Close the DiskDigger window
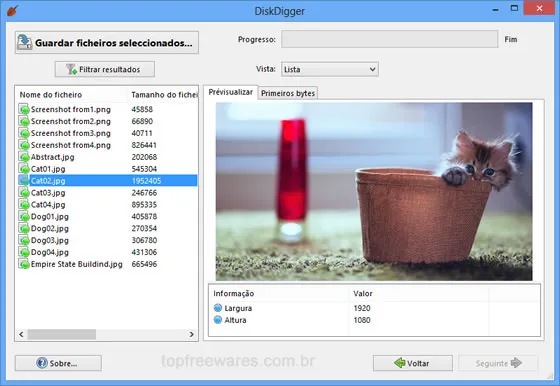This screenshot has height=386, width=560. [x=539, y=8]
